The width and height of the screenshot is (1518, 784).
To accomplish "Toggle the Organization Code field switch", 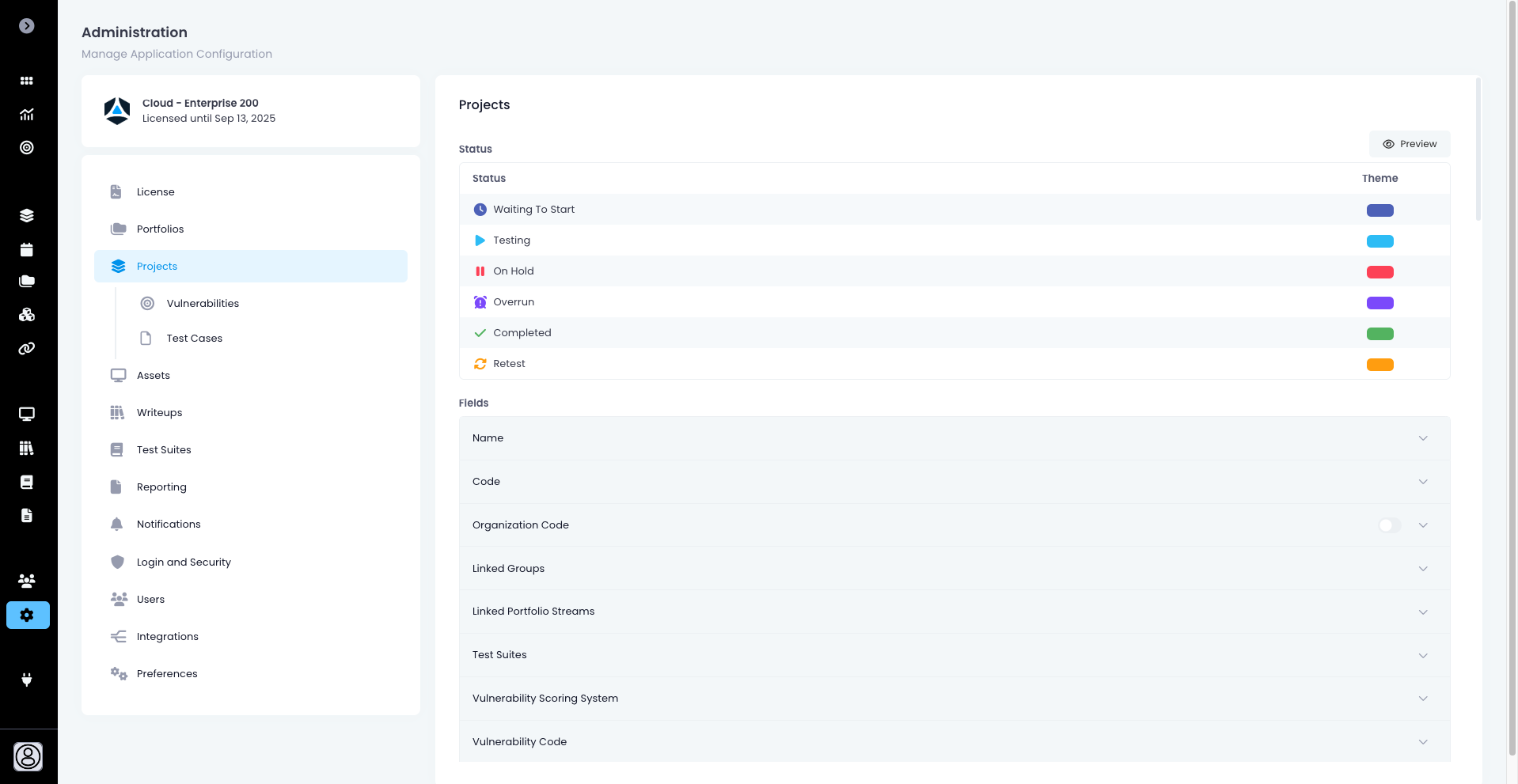I will tap(1389, 525).
